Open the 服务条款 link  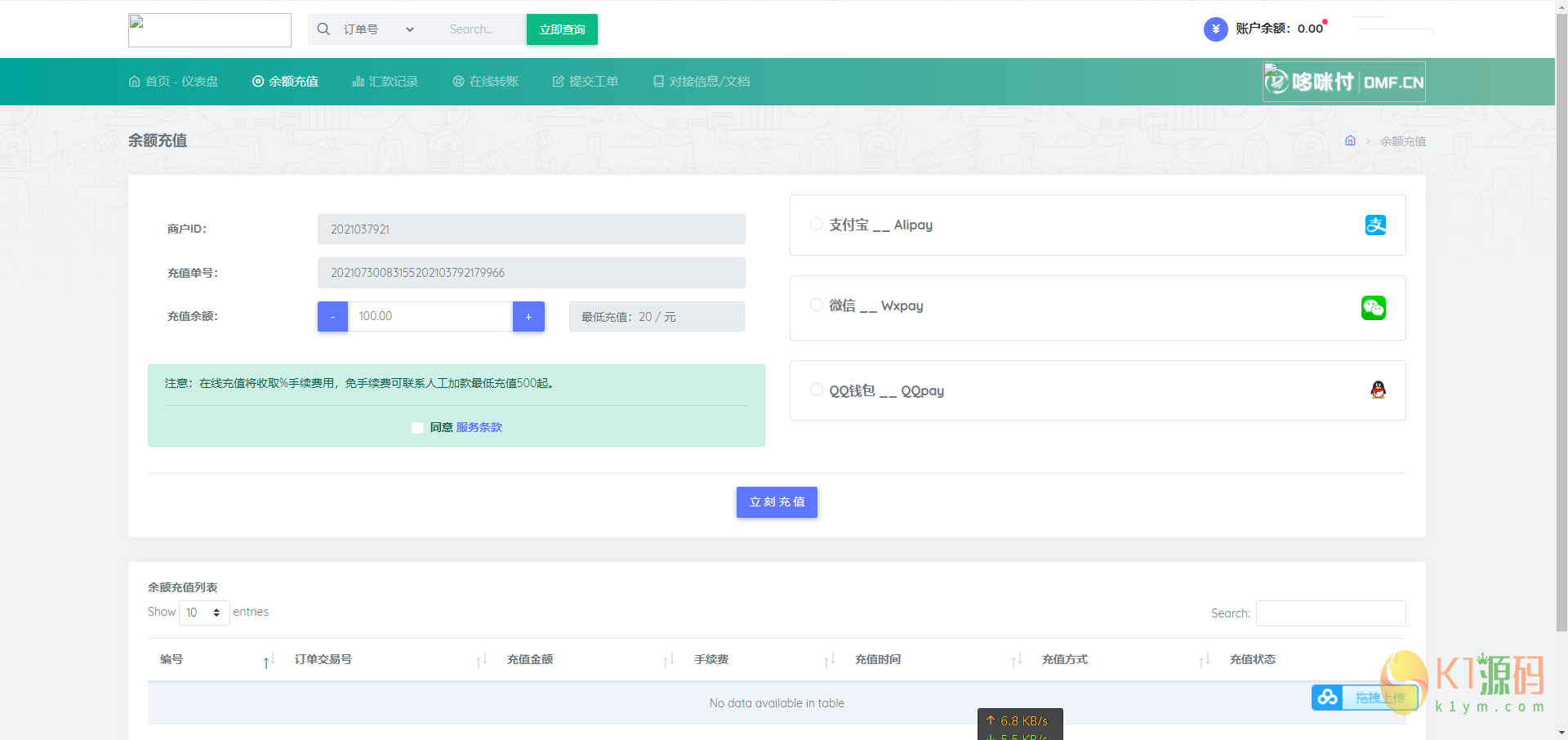point(479,427)
